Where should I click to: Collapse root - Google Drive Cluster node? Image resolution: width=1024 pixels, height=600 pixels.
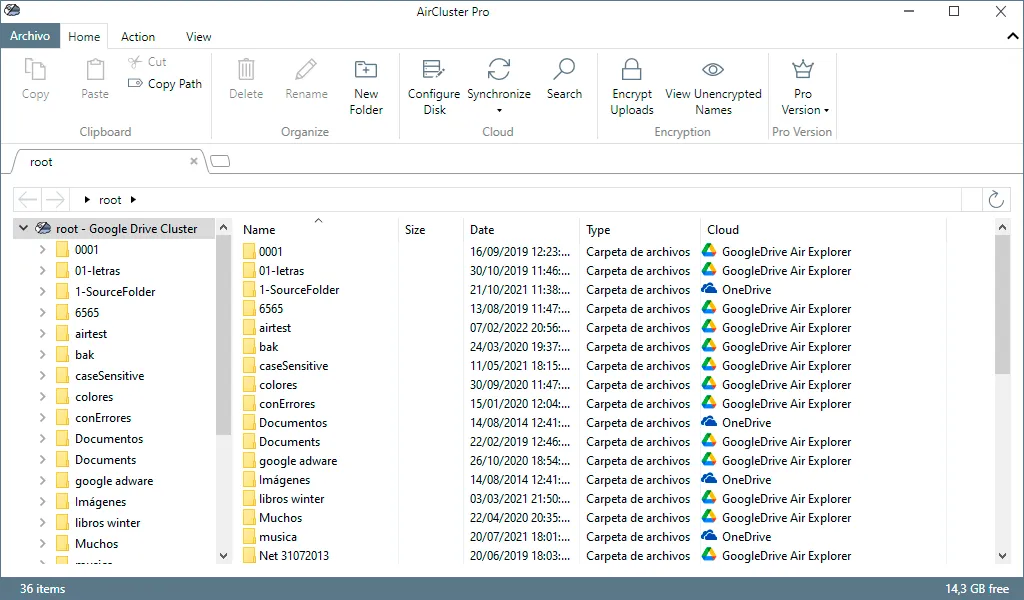(x=24, y=228)
